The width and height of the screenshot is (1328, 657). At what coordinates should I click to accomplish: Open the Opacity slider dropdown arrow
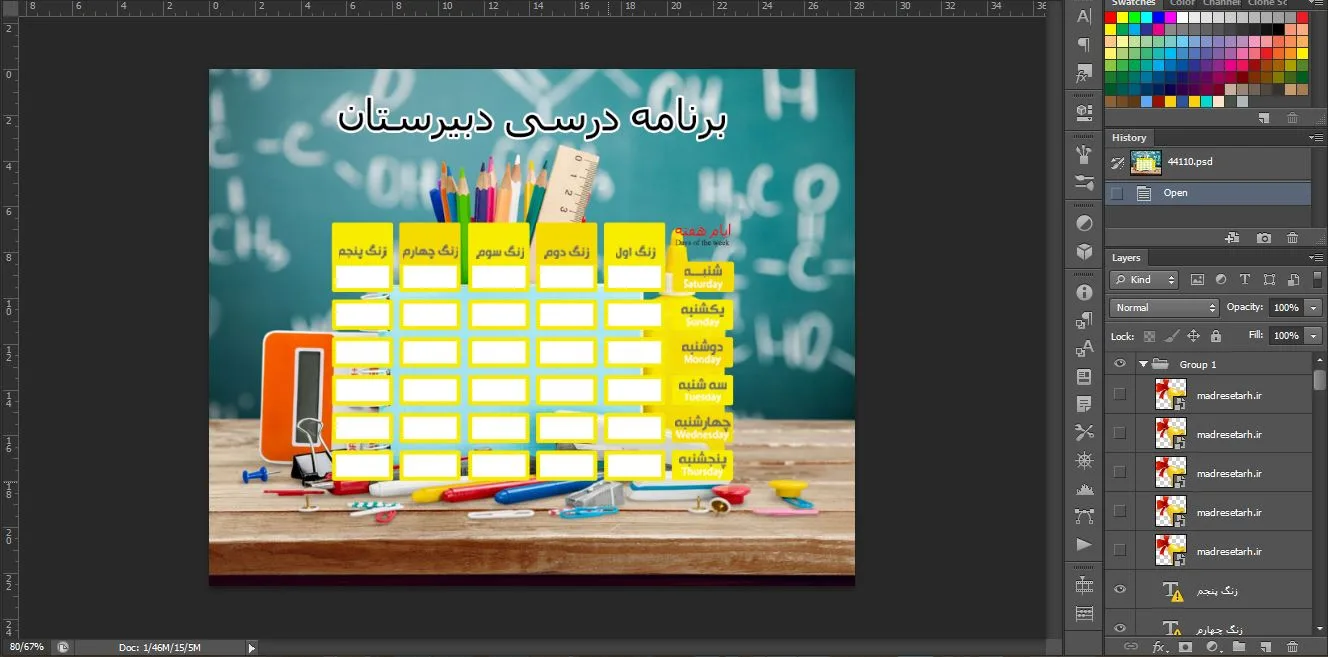point(1314,308)
